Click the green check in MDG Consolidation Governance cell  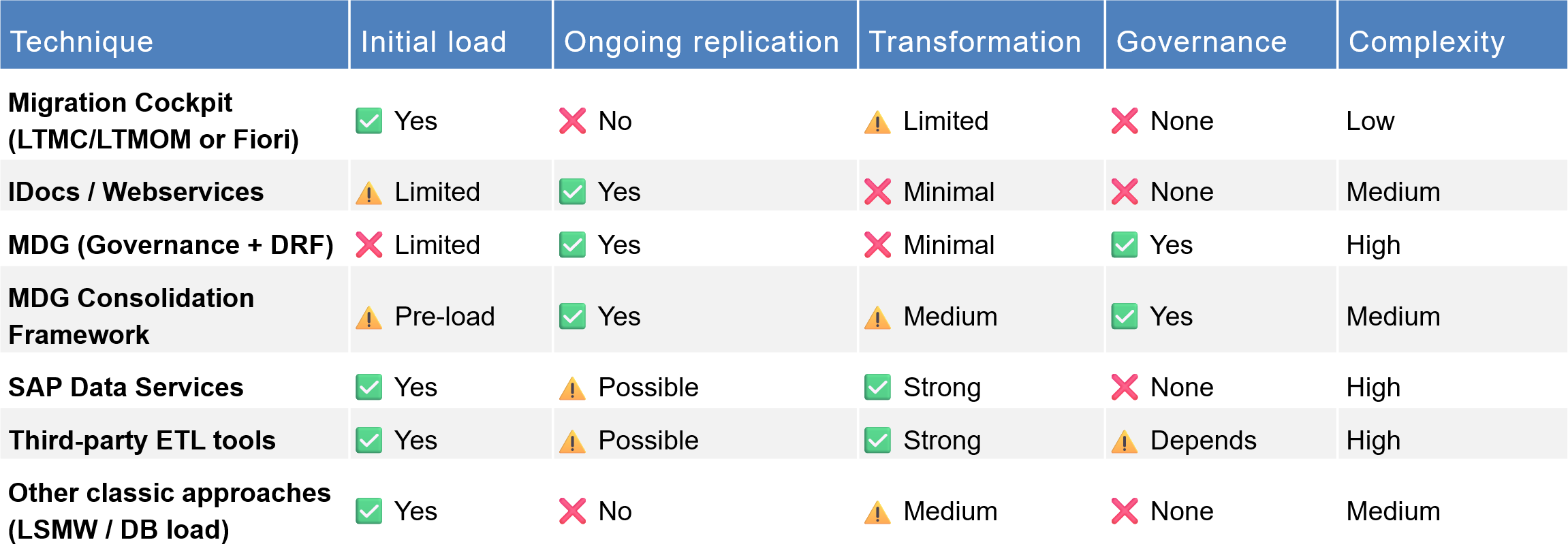tap(1125, 317)
